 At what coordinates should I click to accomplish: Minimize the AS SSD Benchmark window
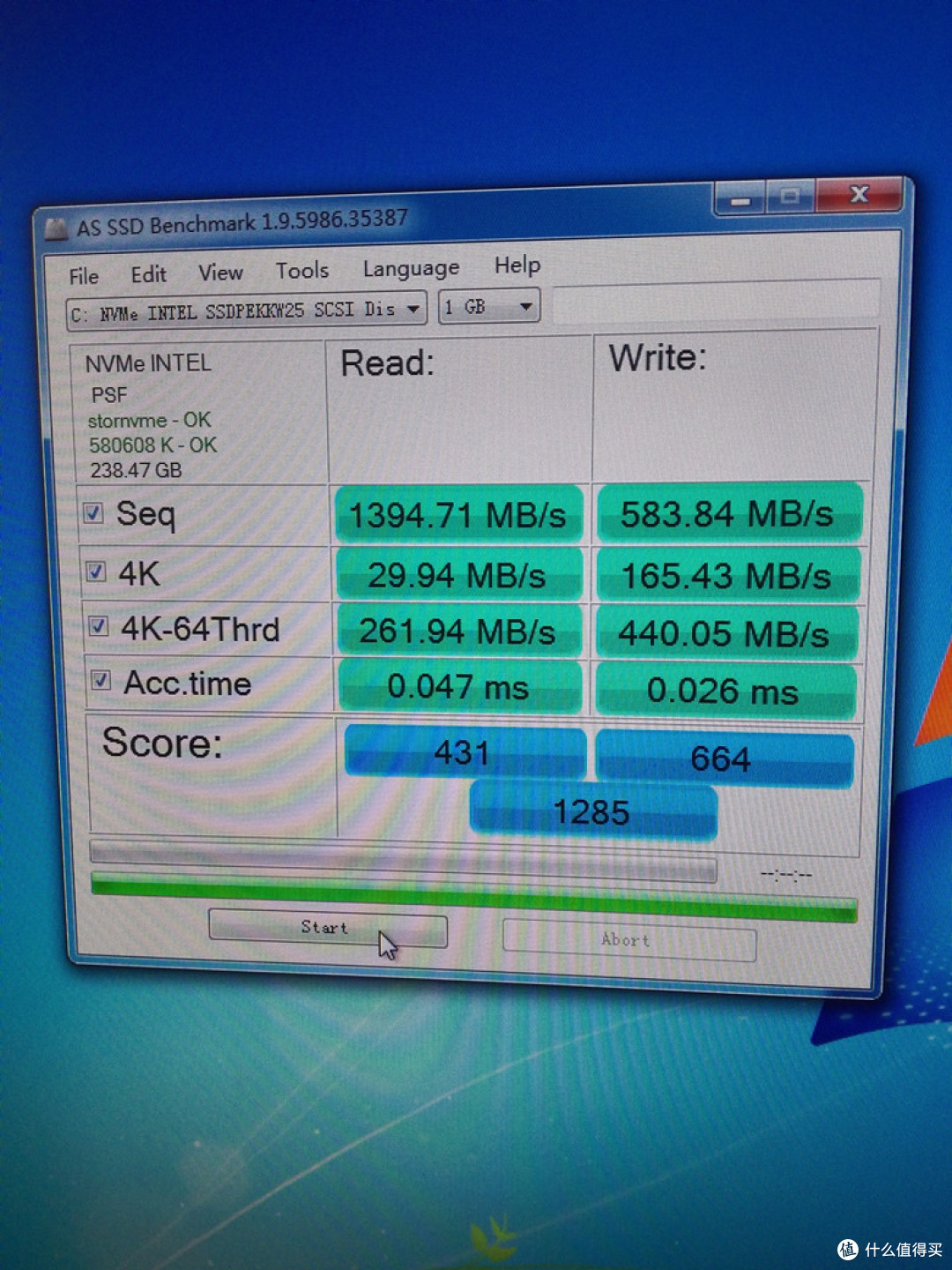(740, 200)
